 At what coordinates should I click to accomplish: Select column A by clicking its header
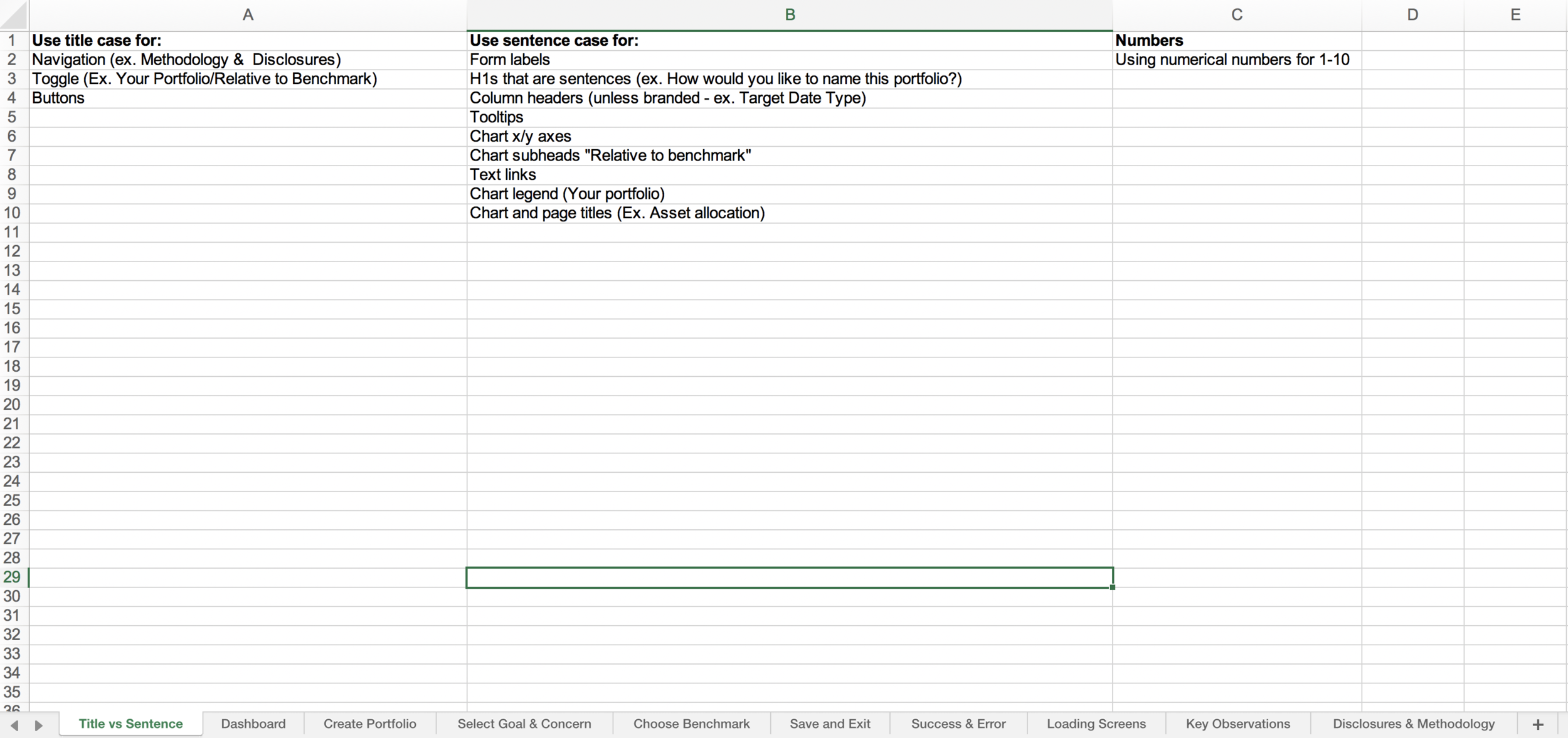[x=248, y=14]
